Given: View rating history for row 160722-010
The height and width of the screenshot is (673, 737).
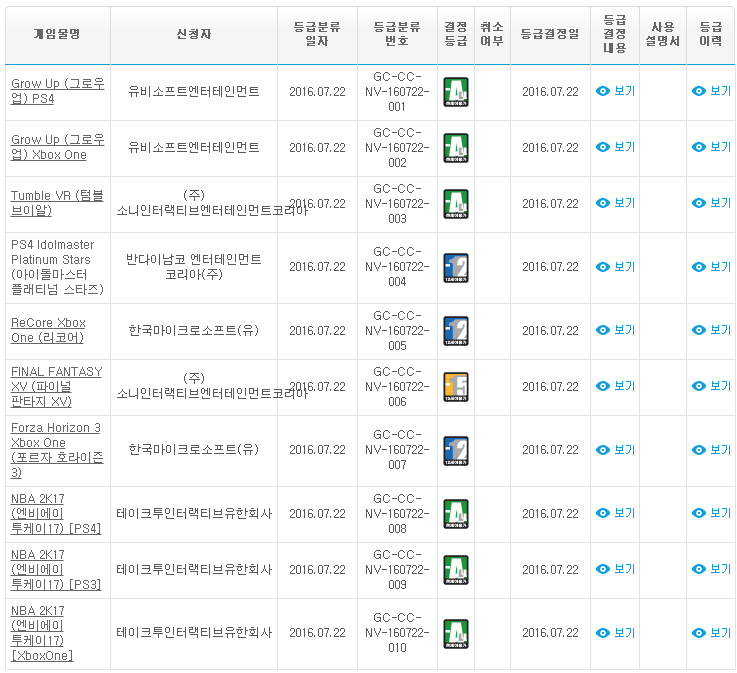Looking at the screenshot, I should click(711, 633).
